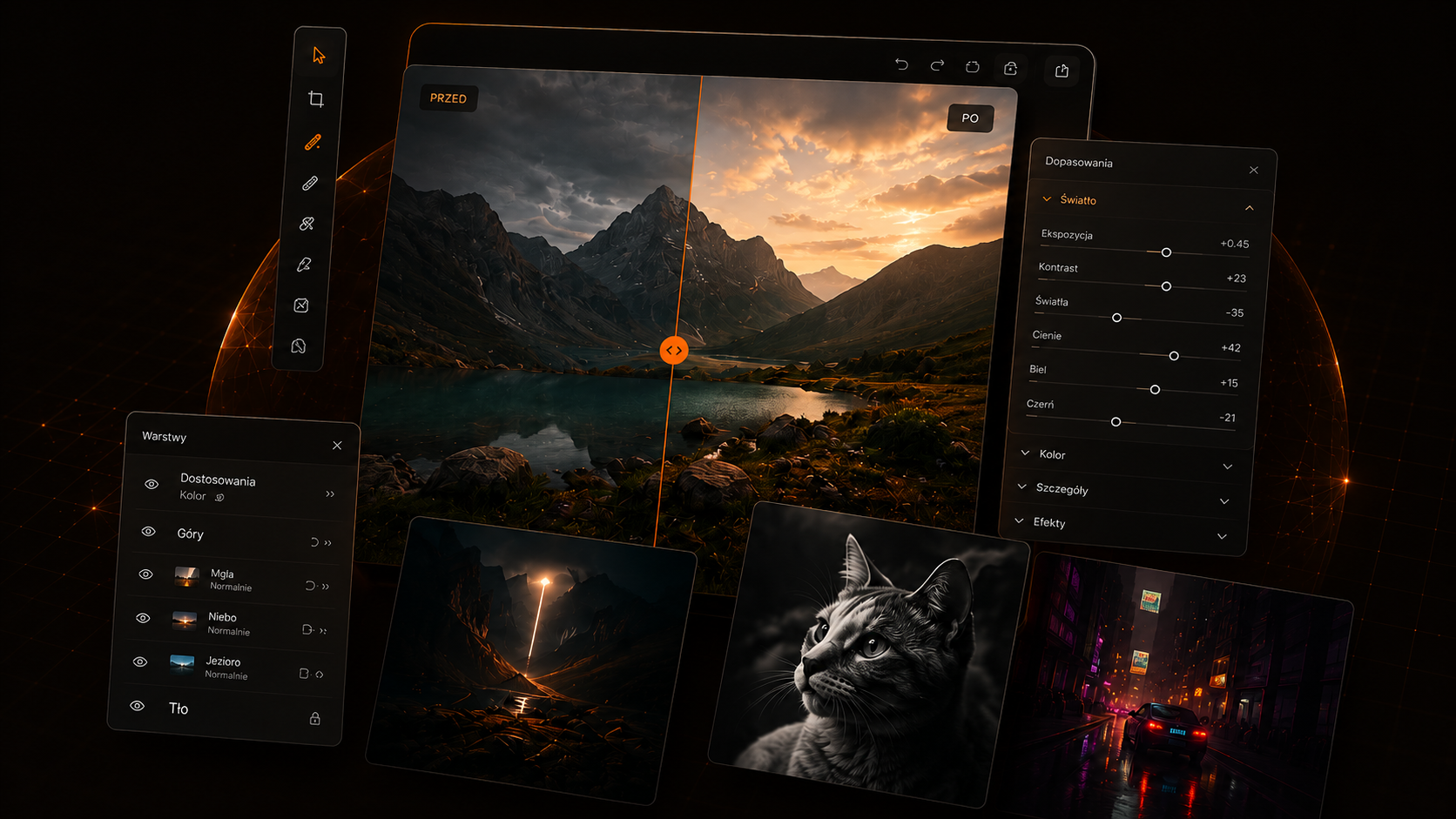Image resolution: width=1456 pixels, height=819 pixels.
Task: Redo the last undone edit
Action: pos(937,65)
